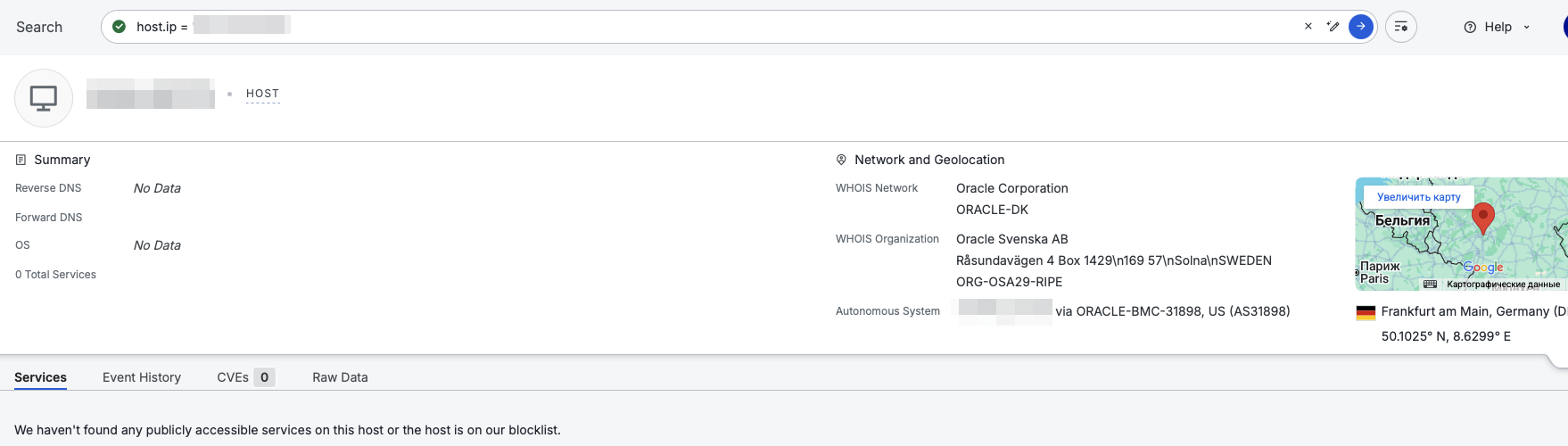Click the 'Картографические данные' map data link
Viewport: 1568px width, 446px height.
pos(1503,285)
